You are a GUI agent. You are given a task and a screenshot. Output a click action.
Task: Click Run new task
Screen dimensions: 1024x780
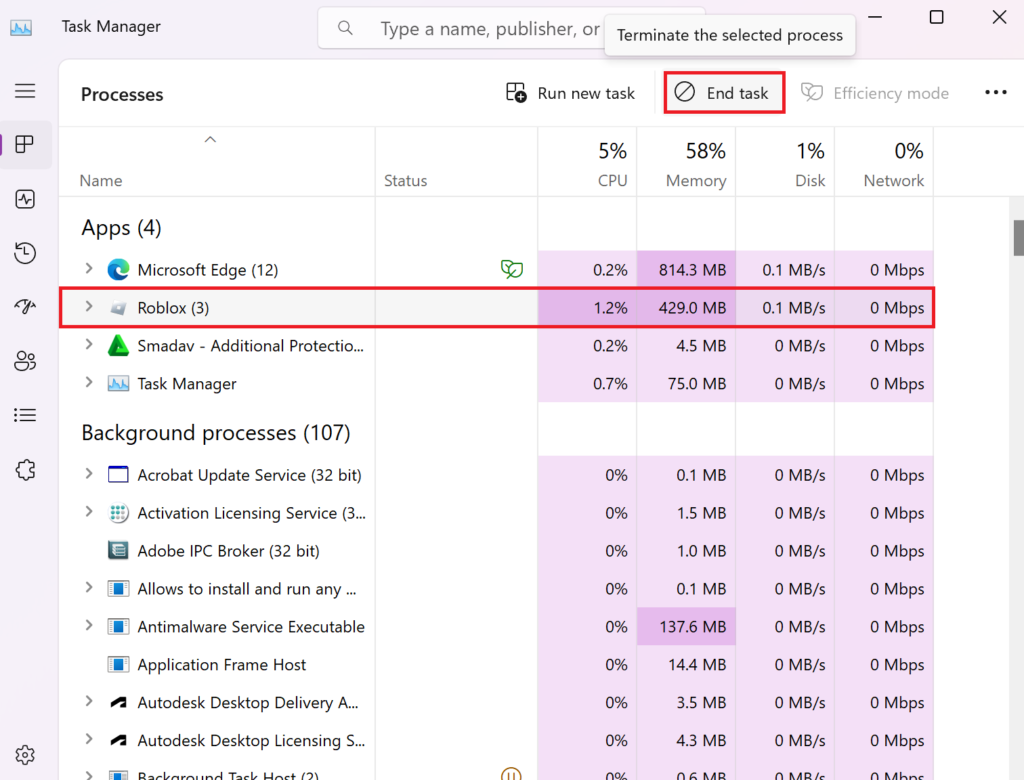pos(570,92)
